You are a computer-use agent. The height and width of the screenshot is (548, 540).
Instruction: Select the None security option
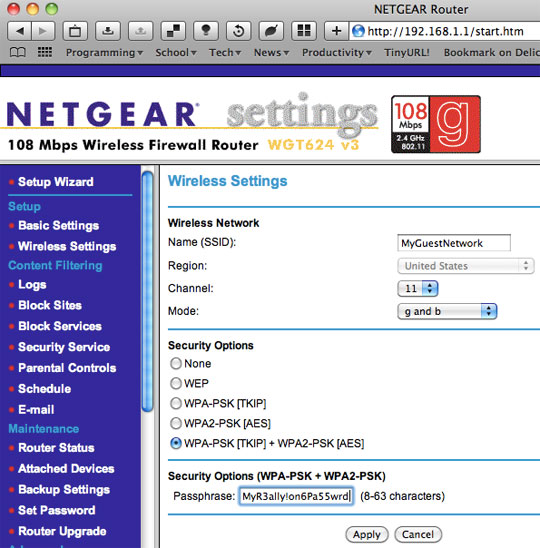click(175, 363)
